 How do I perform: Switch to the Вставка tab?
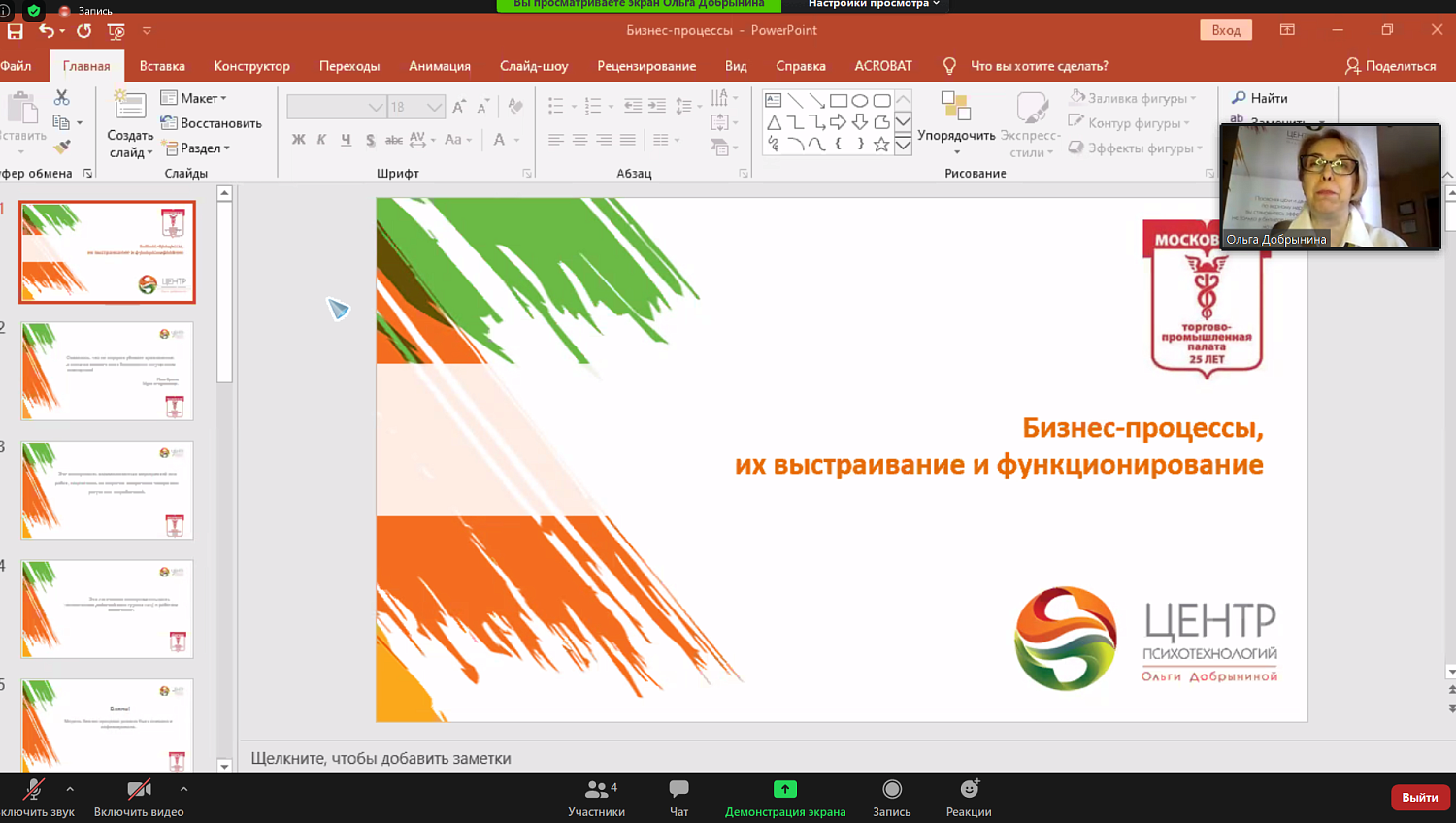(x=162, y=66)
